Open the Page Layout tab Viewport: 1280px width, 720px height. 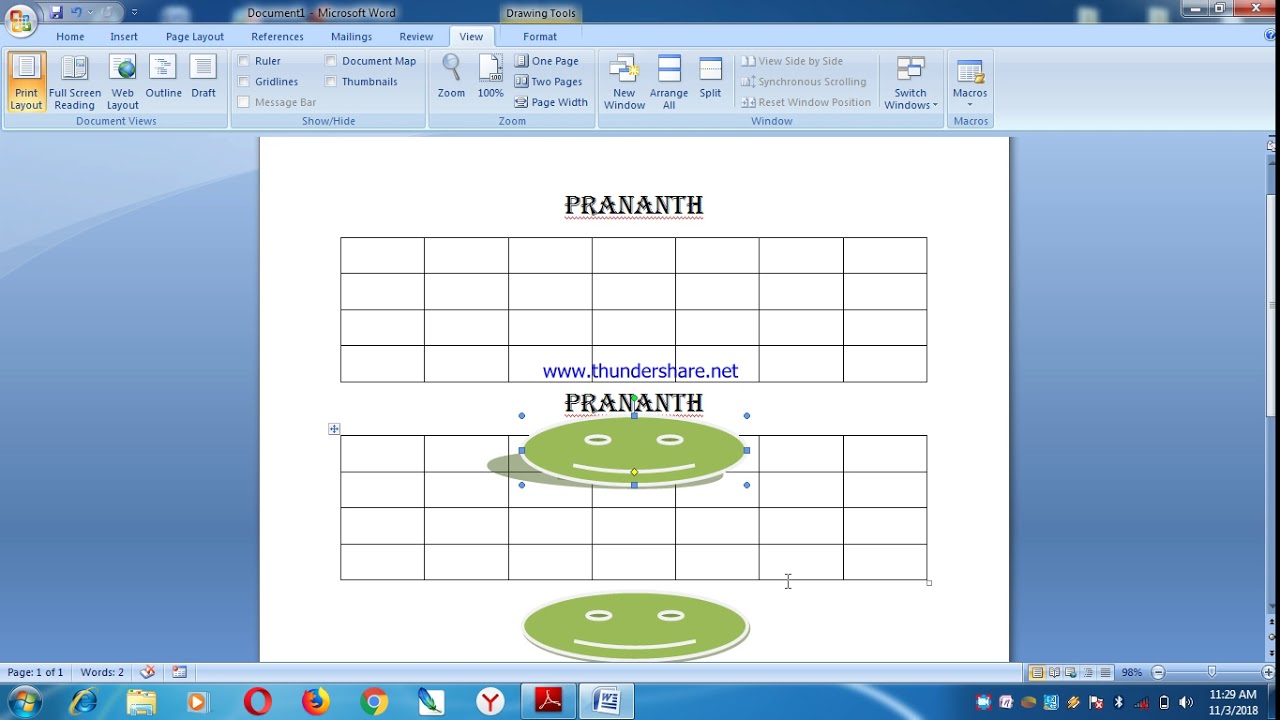pyautogui.click(x=195, y=37)
